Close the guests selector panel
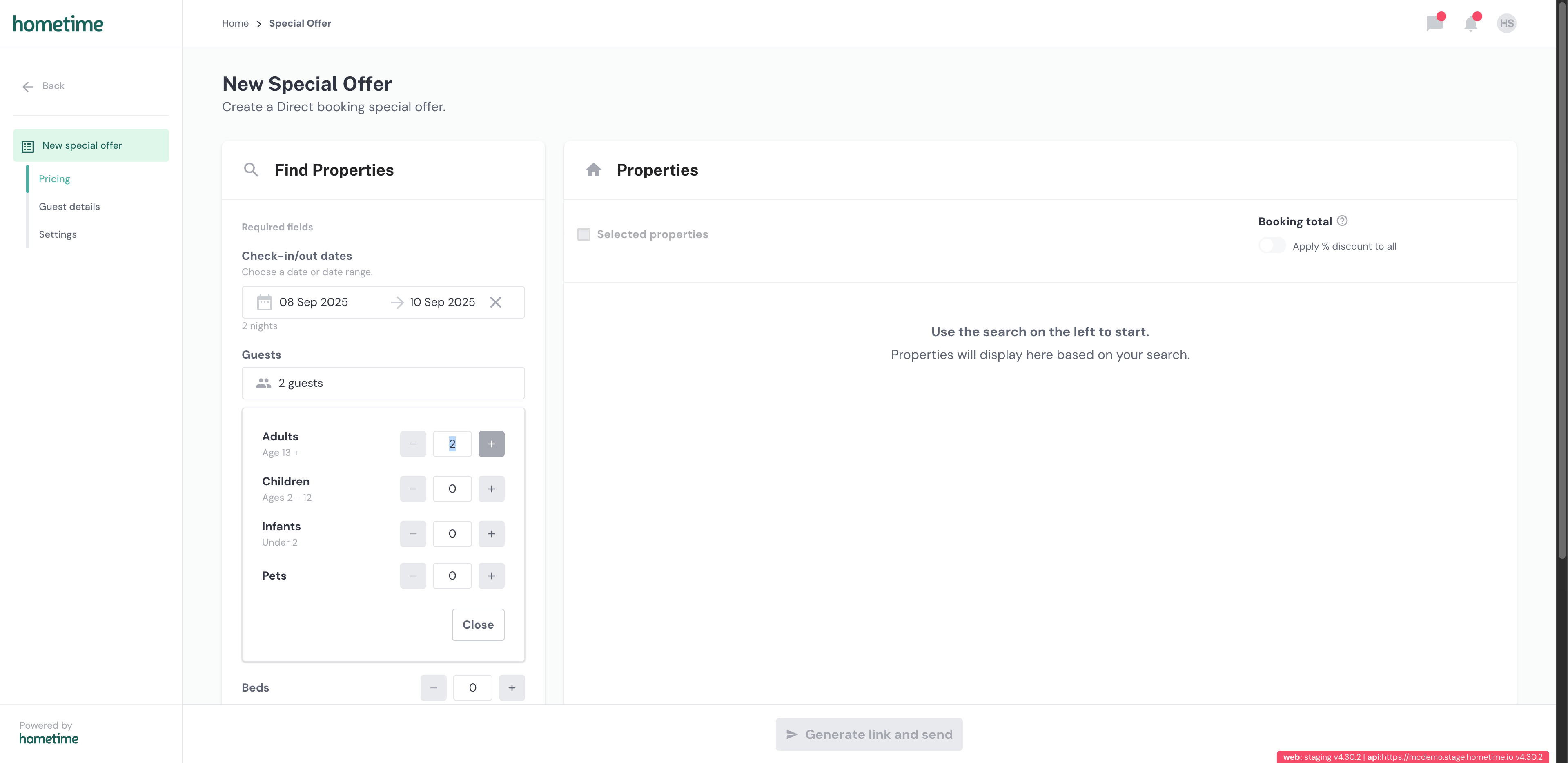The width and height of the screenshot is (1568, 763). click(478, 625)
